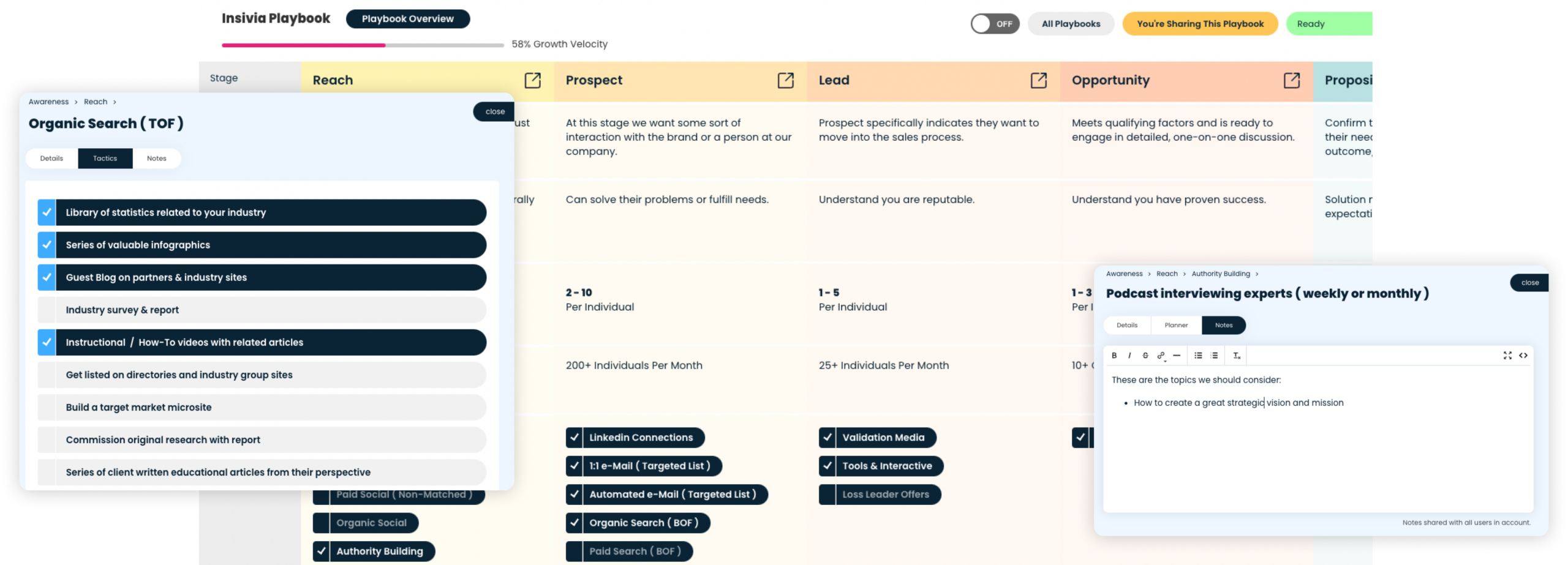Expand notes editor to fullscreen

point(1507,356)
